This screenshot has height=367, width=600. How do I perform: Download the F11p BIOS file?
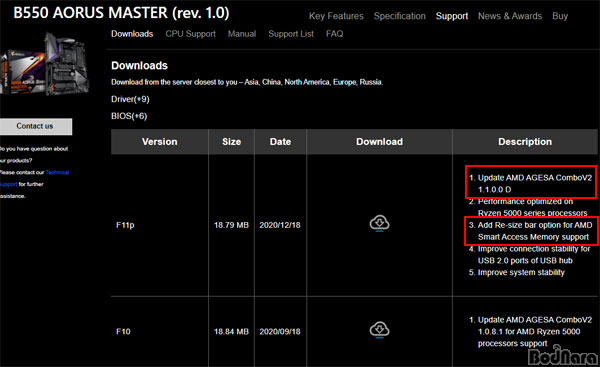[379, 223]
